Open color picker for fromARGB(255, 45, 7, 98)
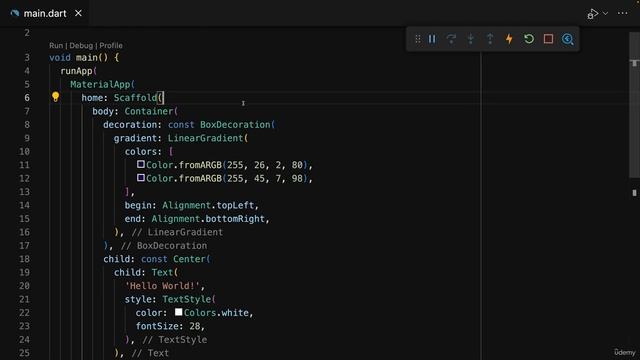 141,178
